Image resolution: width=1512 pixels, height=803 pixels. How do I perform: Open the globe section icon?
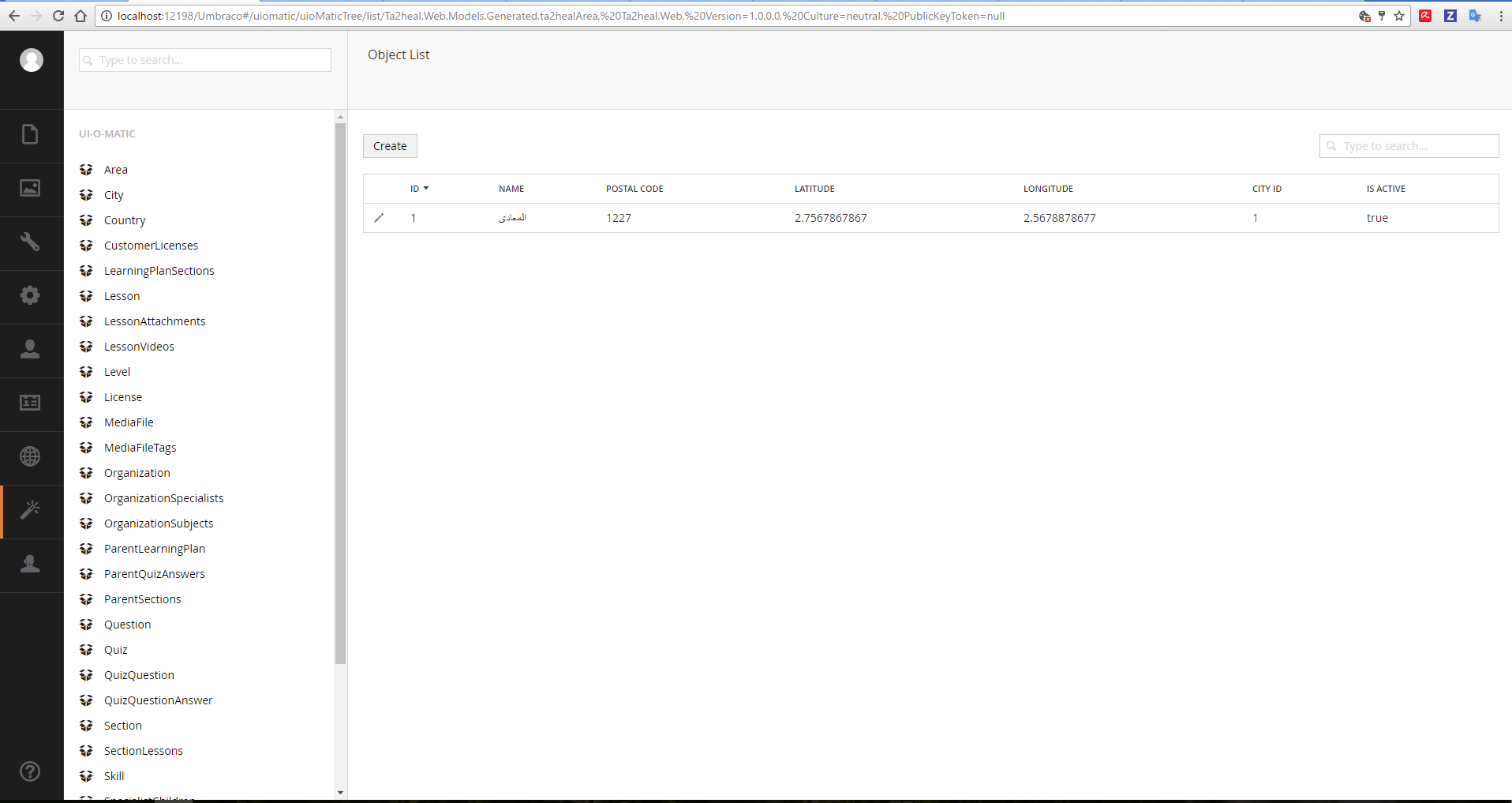30,456
